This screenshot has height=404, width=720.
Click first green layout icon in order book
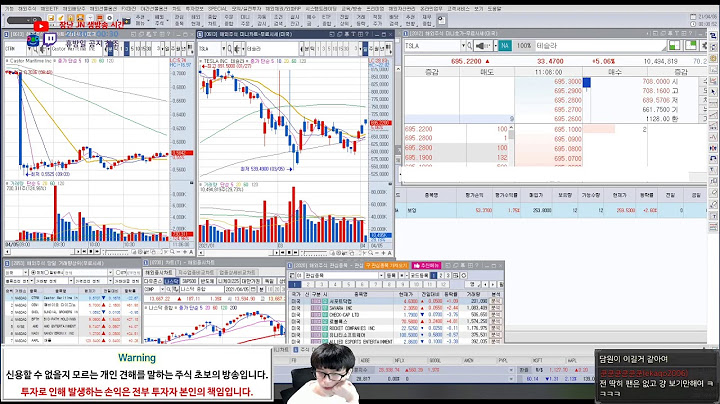click(x=675, y=45)
